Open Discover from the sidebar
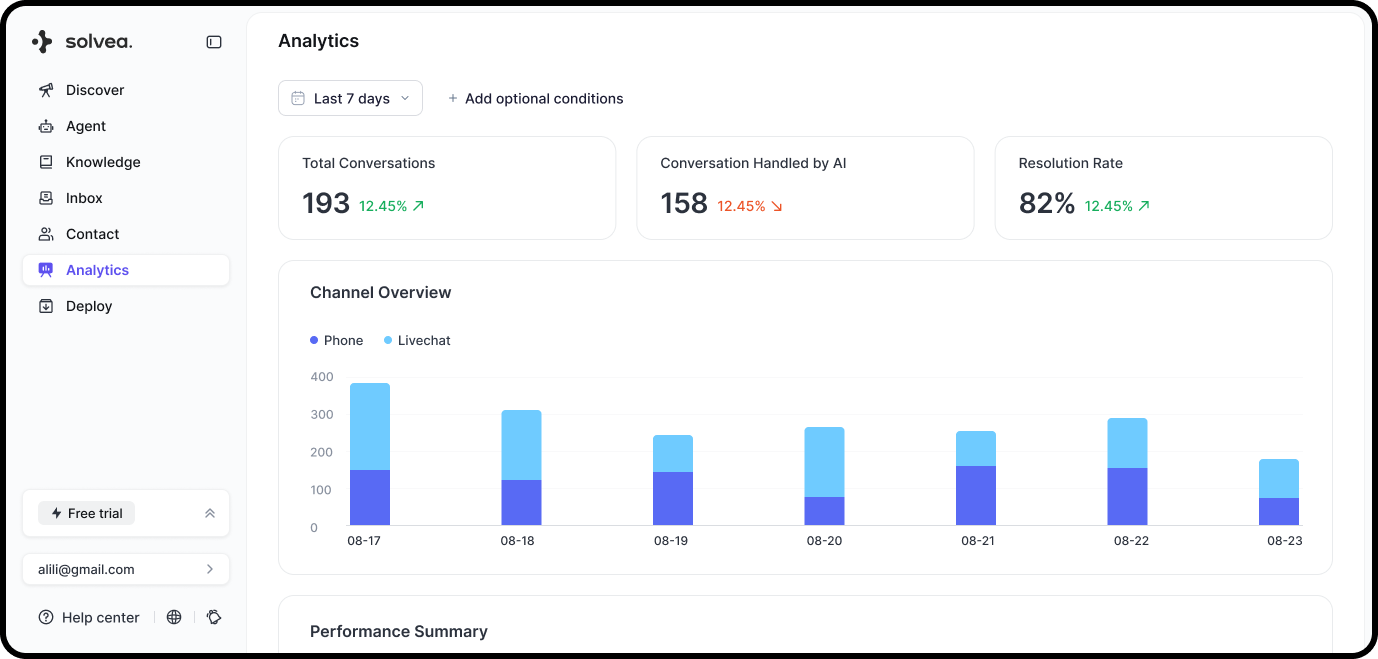 [x=47, y=90]
